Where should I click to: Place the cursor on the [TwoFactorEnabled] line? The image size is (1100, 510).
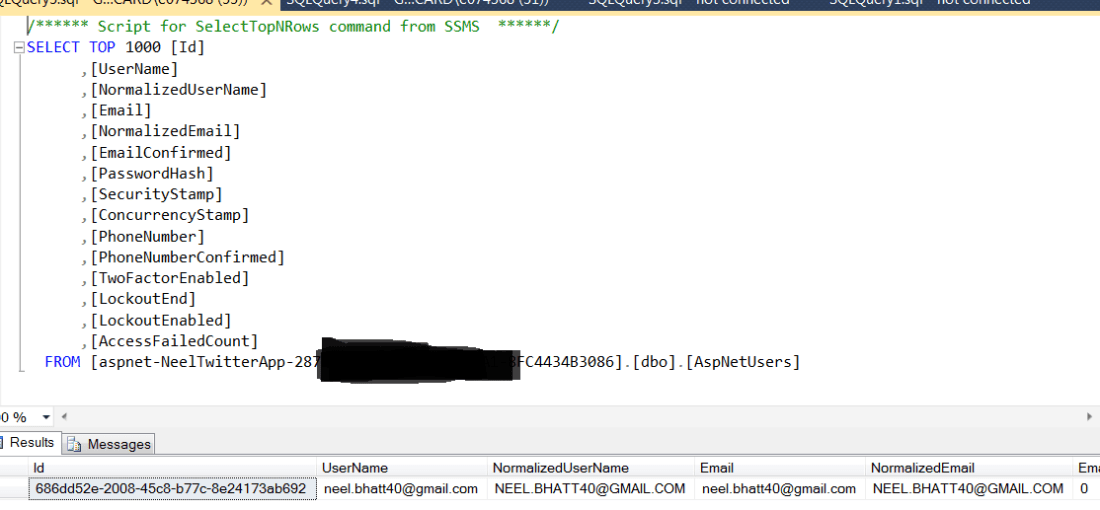tap(170, 278)
